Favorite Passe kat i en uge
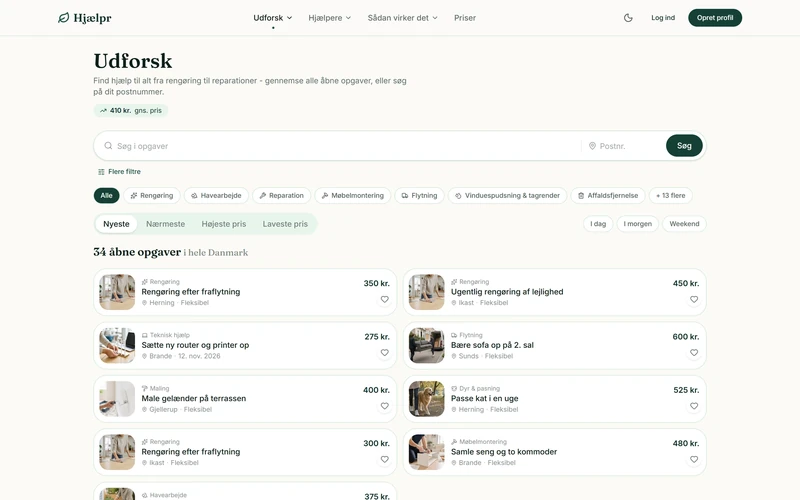Screen dimensions: 800x500 click(x=694, y=406)
